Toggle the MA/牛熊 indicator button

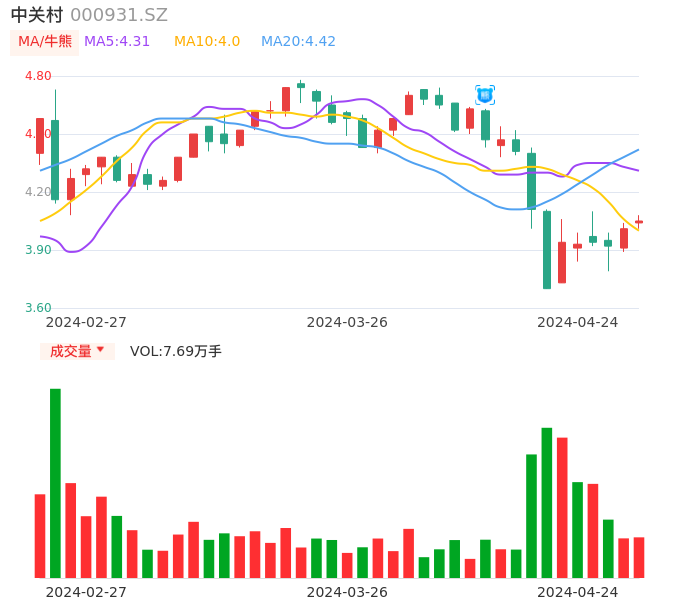point(45,42)
